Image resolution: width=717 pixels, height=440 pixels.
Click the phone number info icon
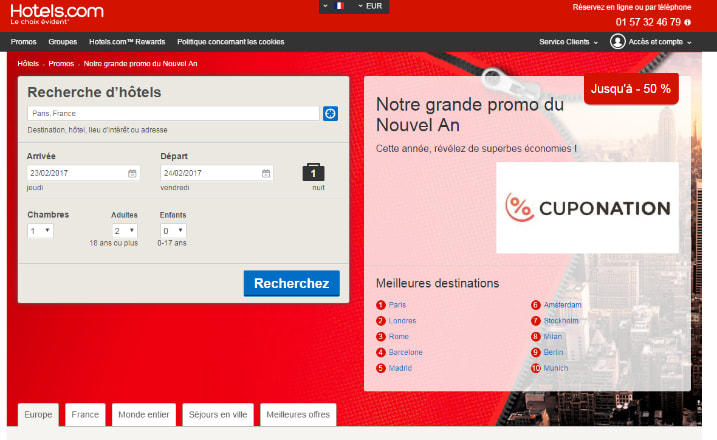[687, 22]
